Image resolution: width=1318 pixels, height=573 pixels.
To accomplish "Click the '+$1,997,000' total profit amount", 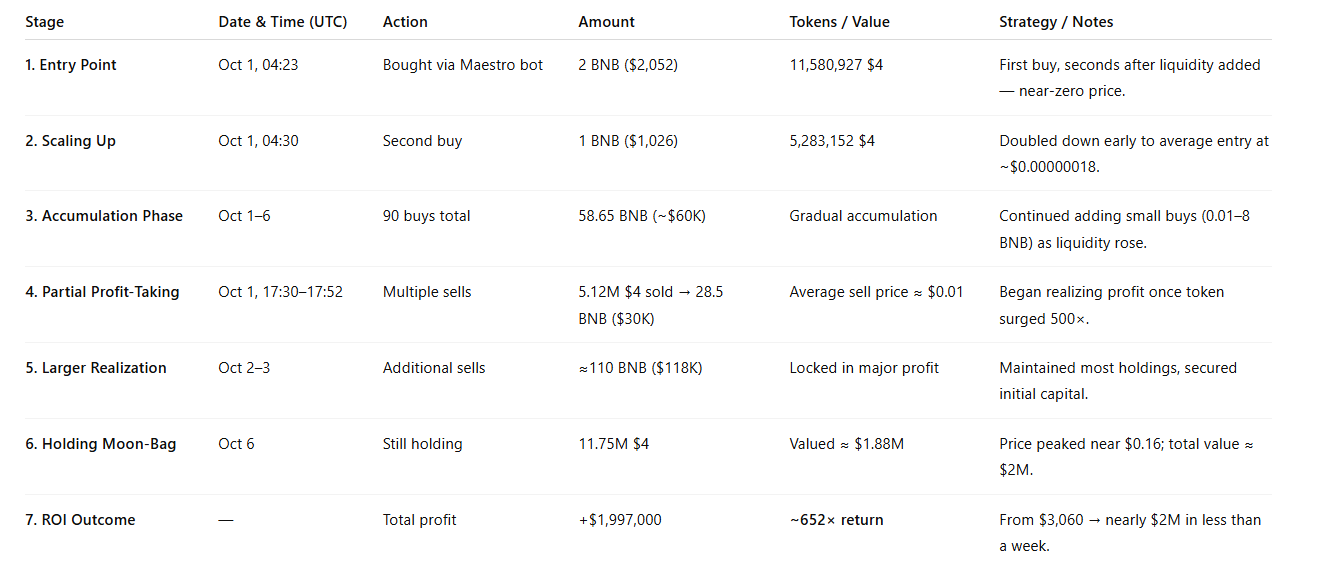I will click(620, 520).
